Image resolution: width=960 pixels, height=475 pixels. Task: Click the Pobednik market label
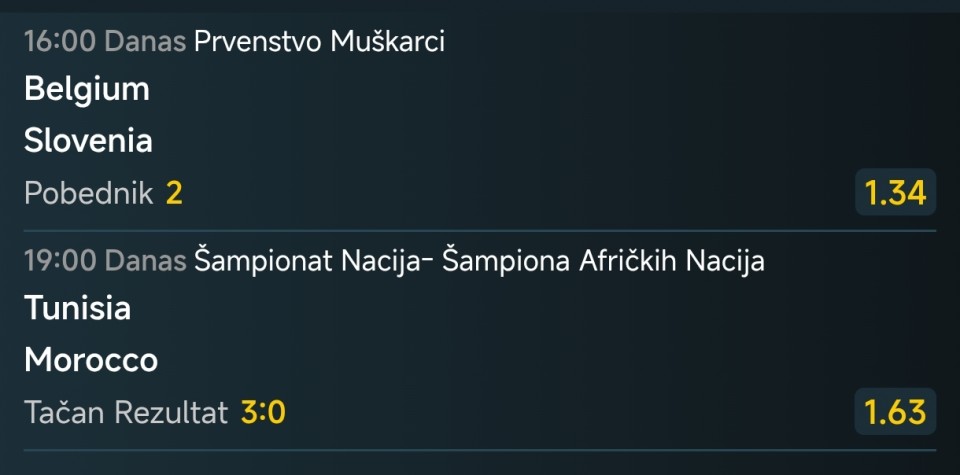point(89,194)
